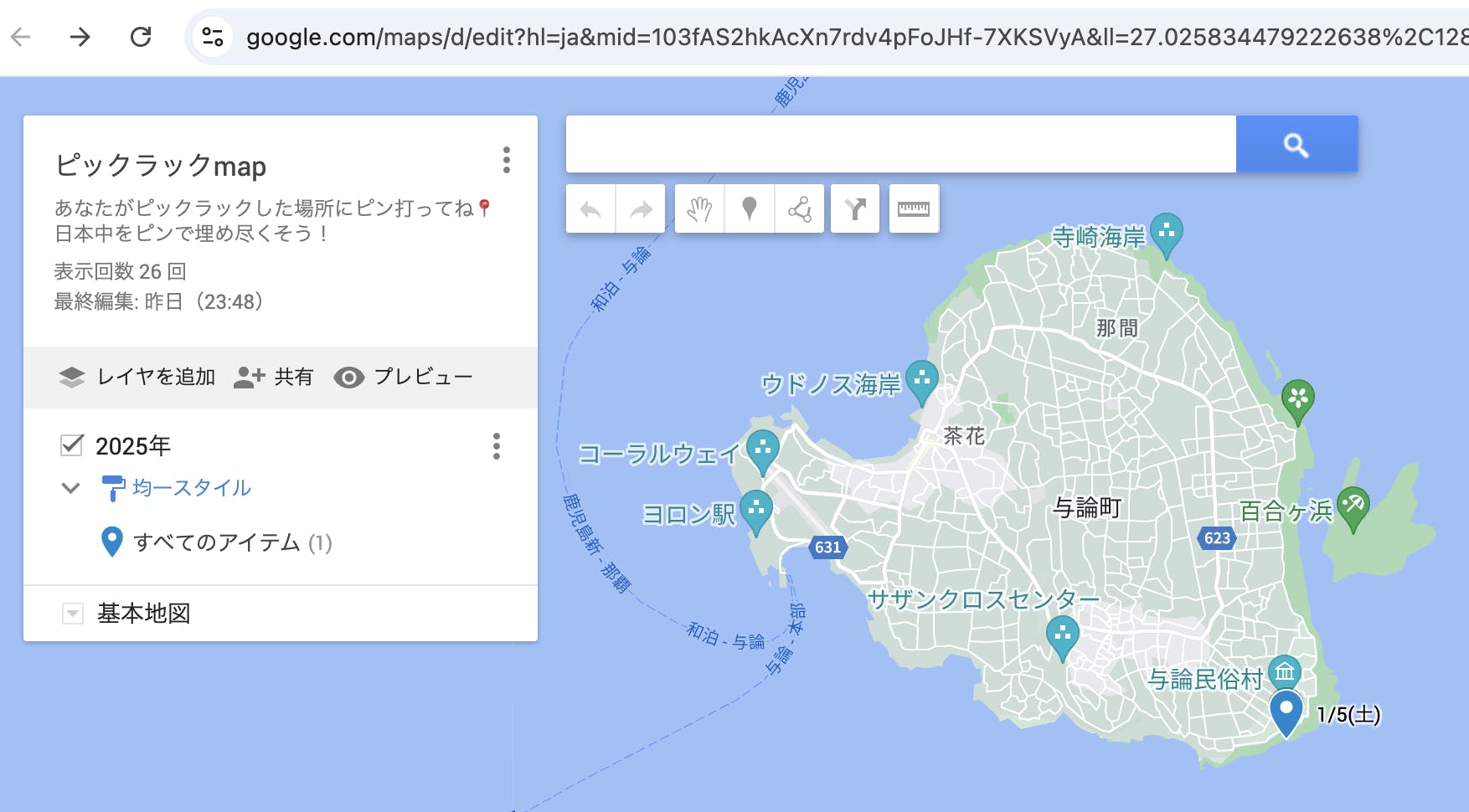Open the ピックラックmap title options menu
Image resolution: width=1469 pixels, height=812 pixels.
(x=506, y=160)
